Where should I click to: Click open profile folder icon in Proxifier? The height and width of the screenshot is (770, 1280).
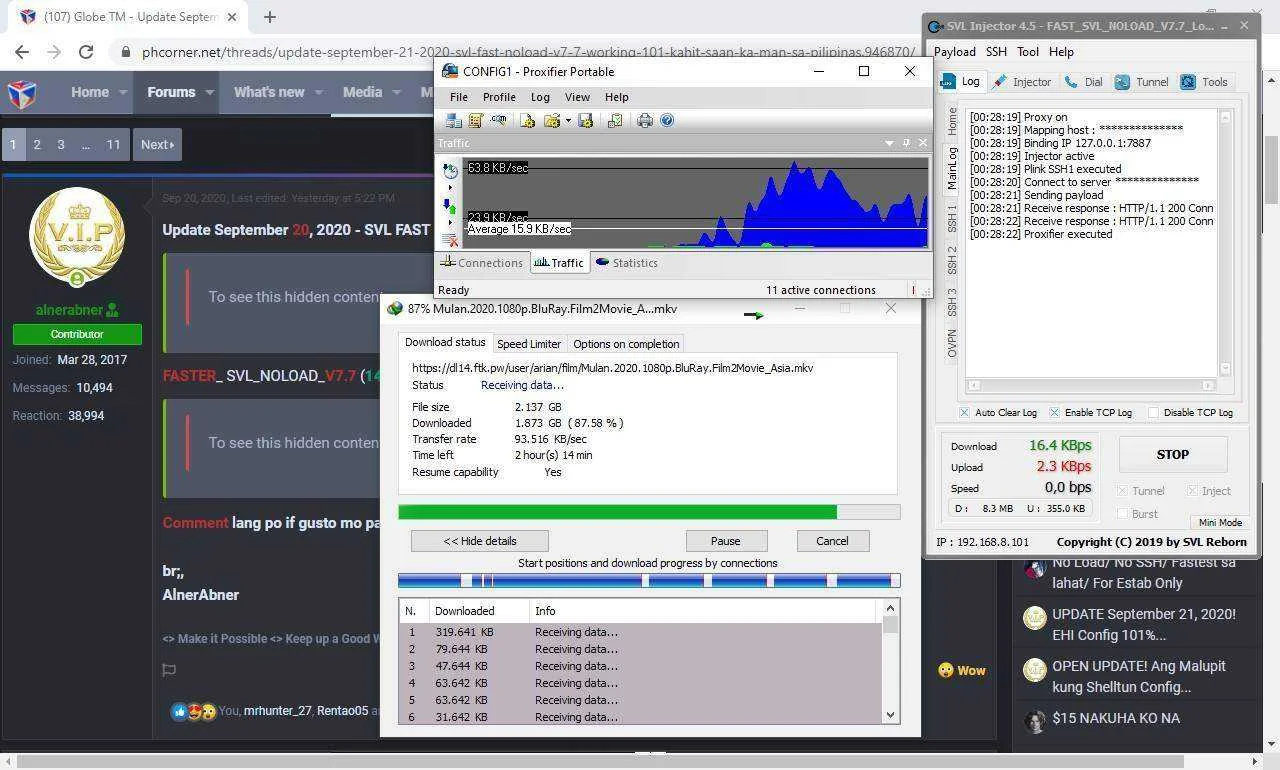click(x=551, y=120)
